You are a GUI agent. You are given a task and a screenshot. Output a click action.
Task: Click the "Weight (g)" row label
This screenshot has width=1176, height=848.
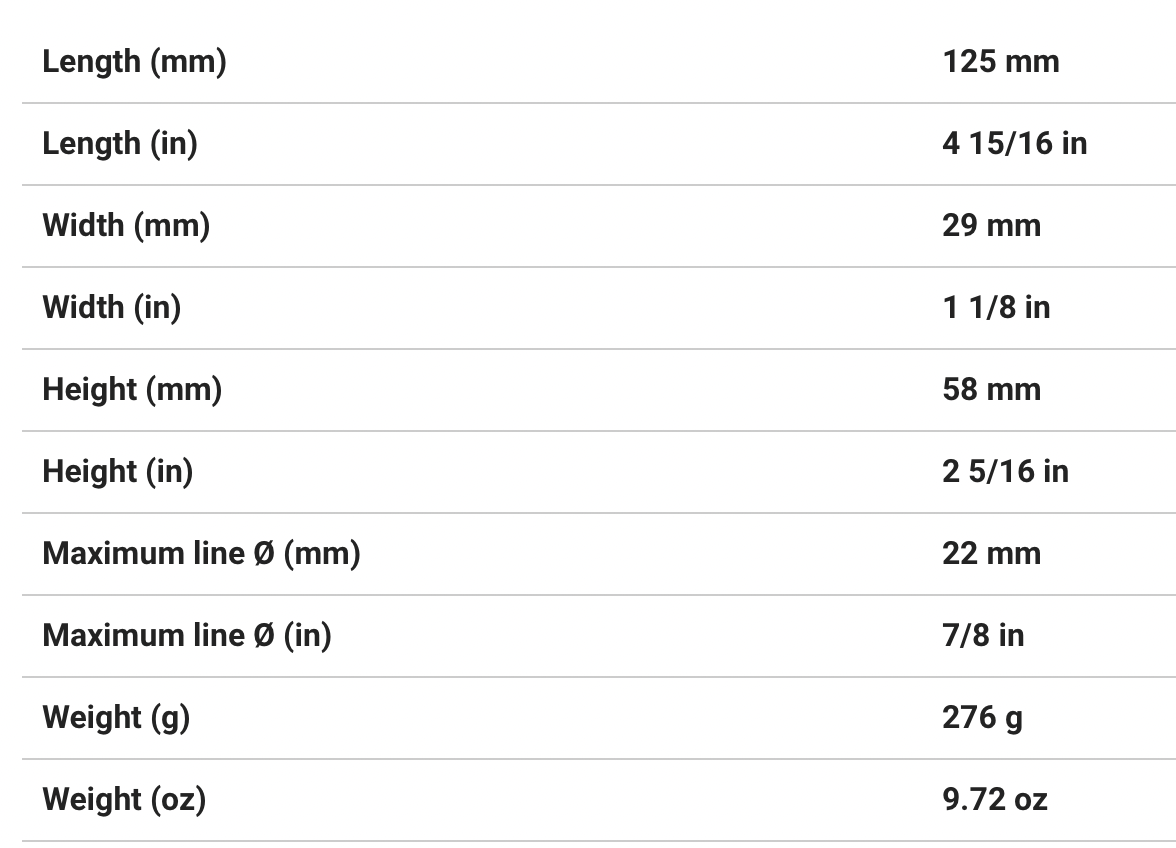[116, 718]
